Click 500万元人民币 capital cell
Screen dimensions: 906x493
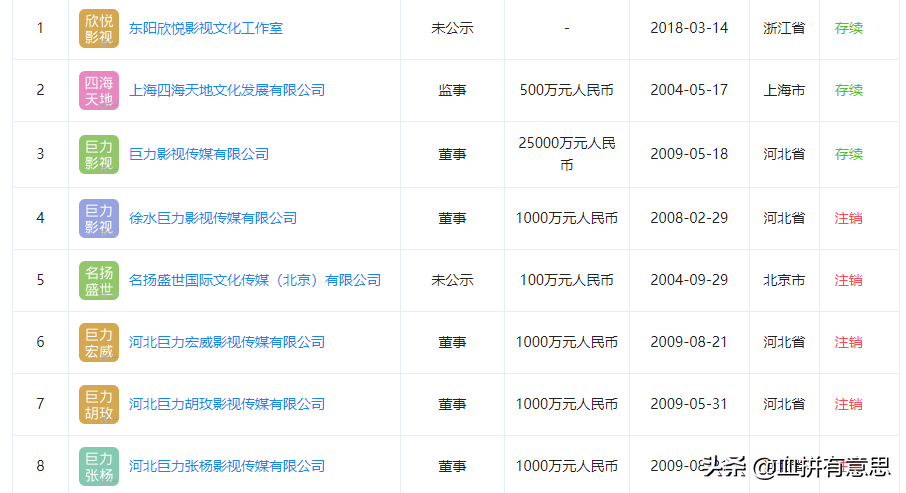(x=566, y=90)
